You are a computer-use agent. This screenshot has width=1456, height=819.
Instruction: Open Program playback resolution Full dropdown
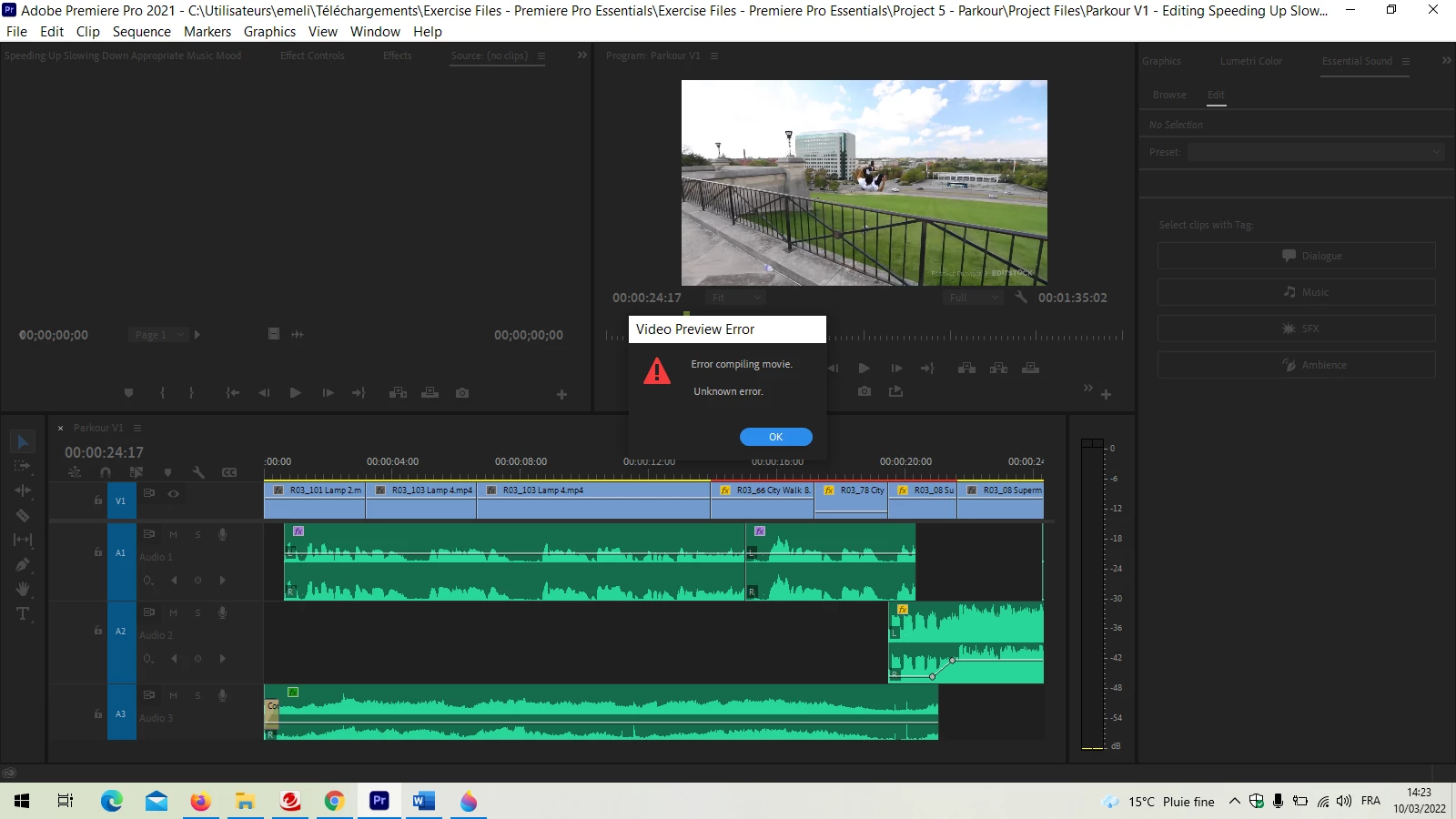point(973,298)
